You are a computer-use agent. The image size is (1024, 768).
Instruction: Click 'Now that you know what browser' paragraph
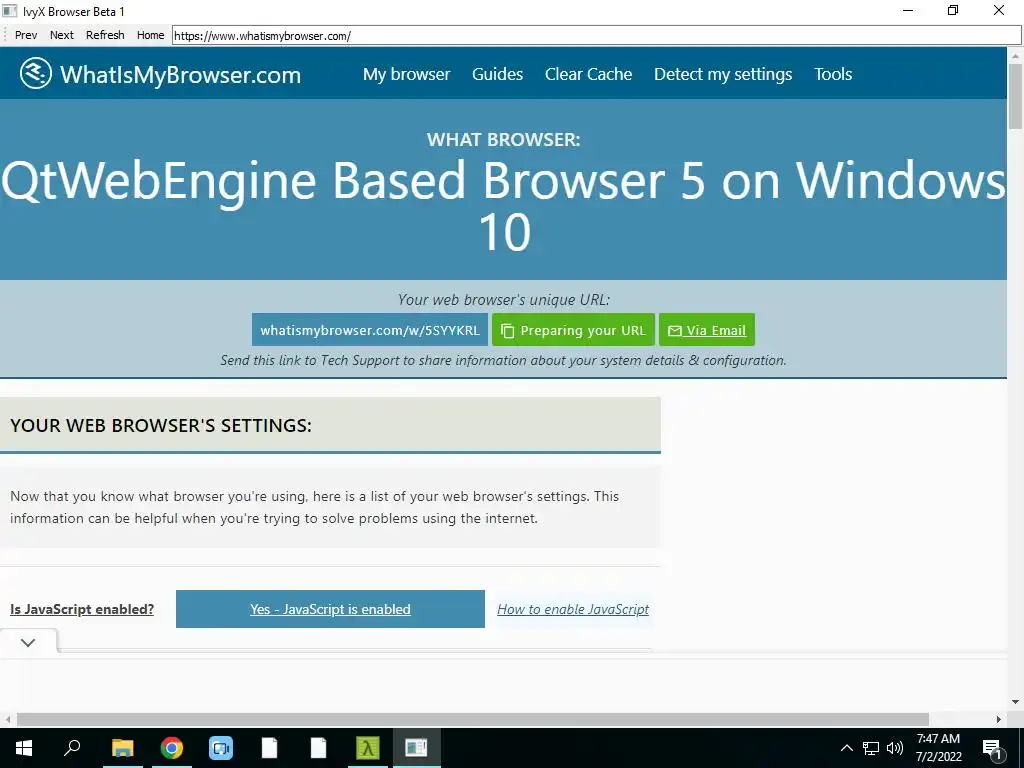click(314, 507)
